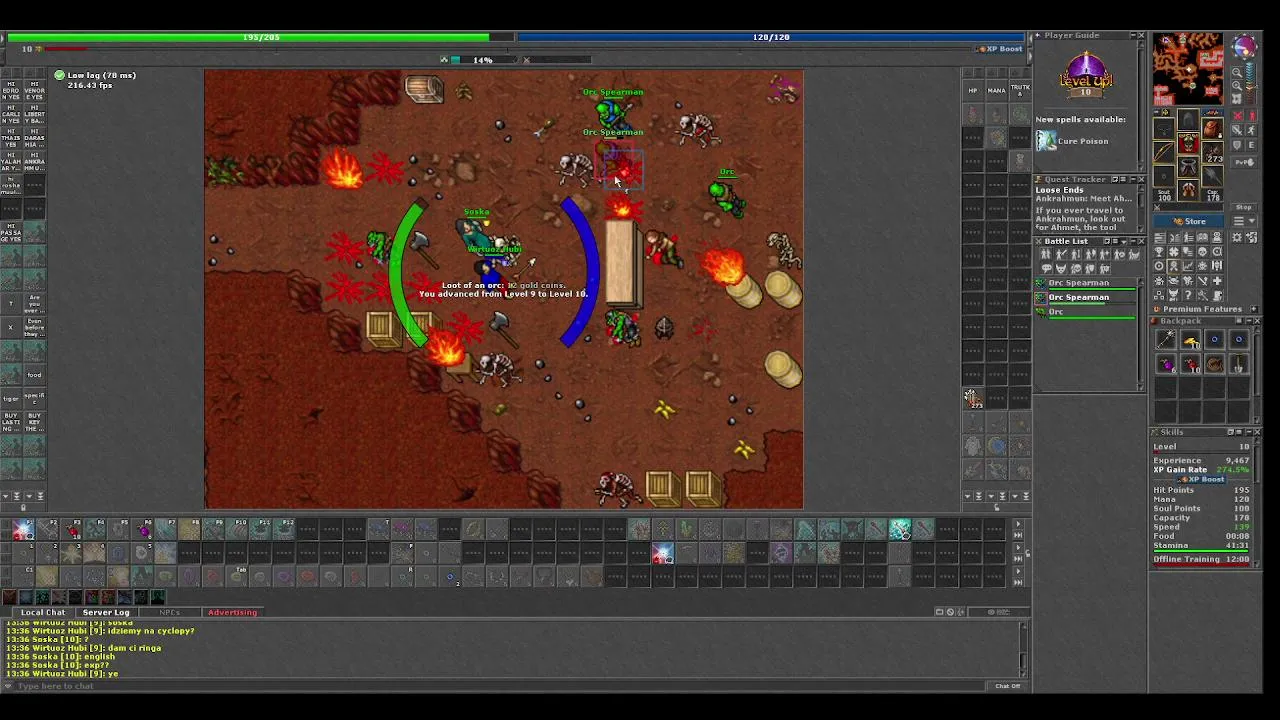
Task: Click the blue mana bar 120/120
Action: 771,37
